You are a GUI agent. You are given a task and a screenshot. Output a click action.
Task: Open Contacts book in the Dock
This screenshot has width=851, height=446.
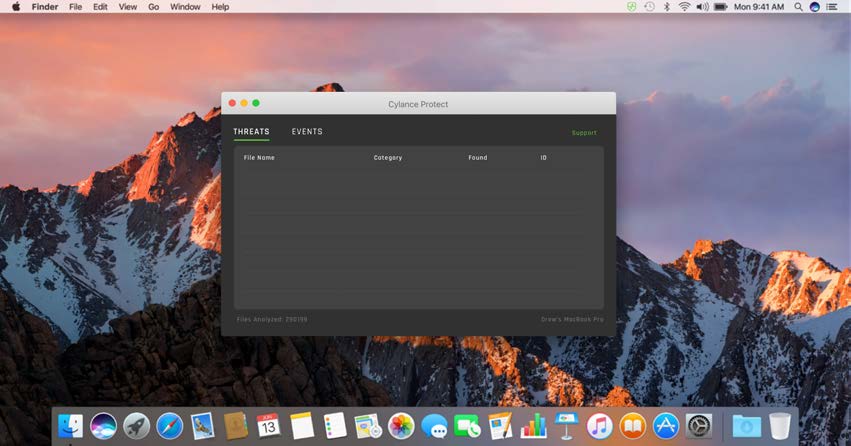[x=236, y=425]
